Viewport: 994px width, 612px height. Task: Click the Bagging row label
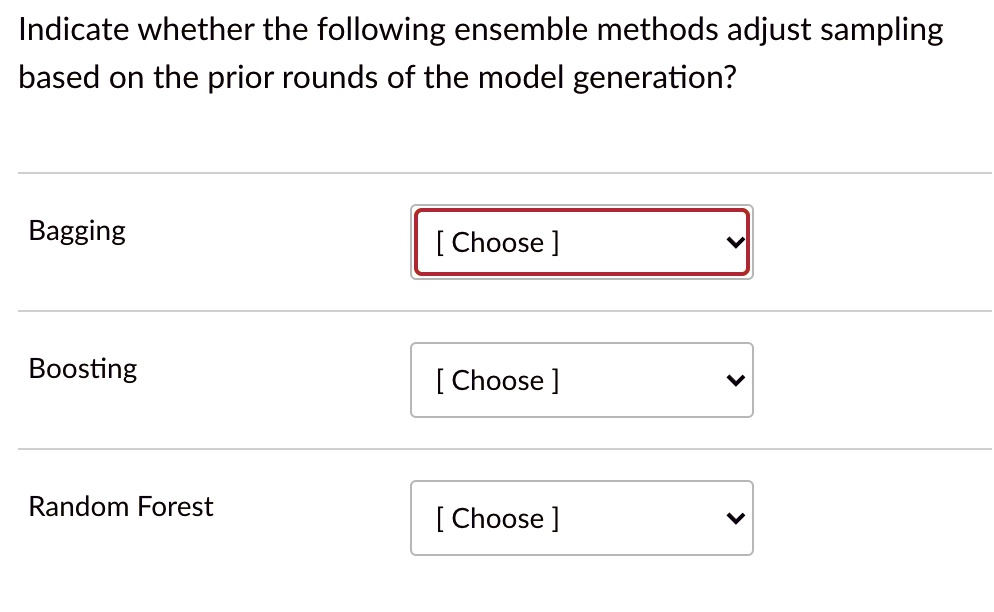coord(77,231)
